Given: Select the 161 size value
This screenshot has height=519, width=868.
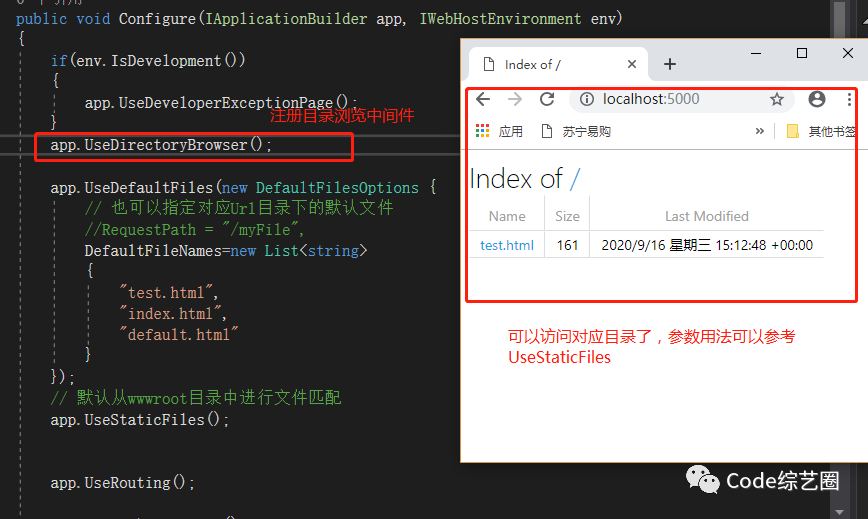Looking at the screenshot, I should pyautogui.click(x=567, y=245).
